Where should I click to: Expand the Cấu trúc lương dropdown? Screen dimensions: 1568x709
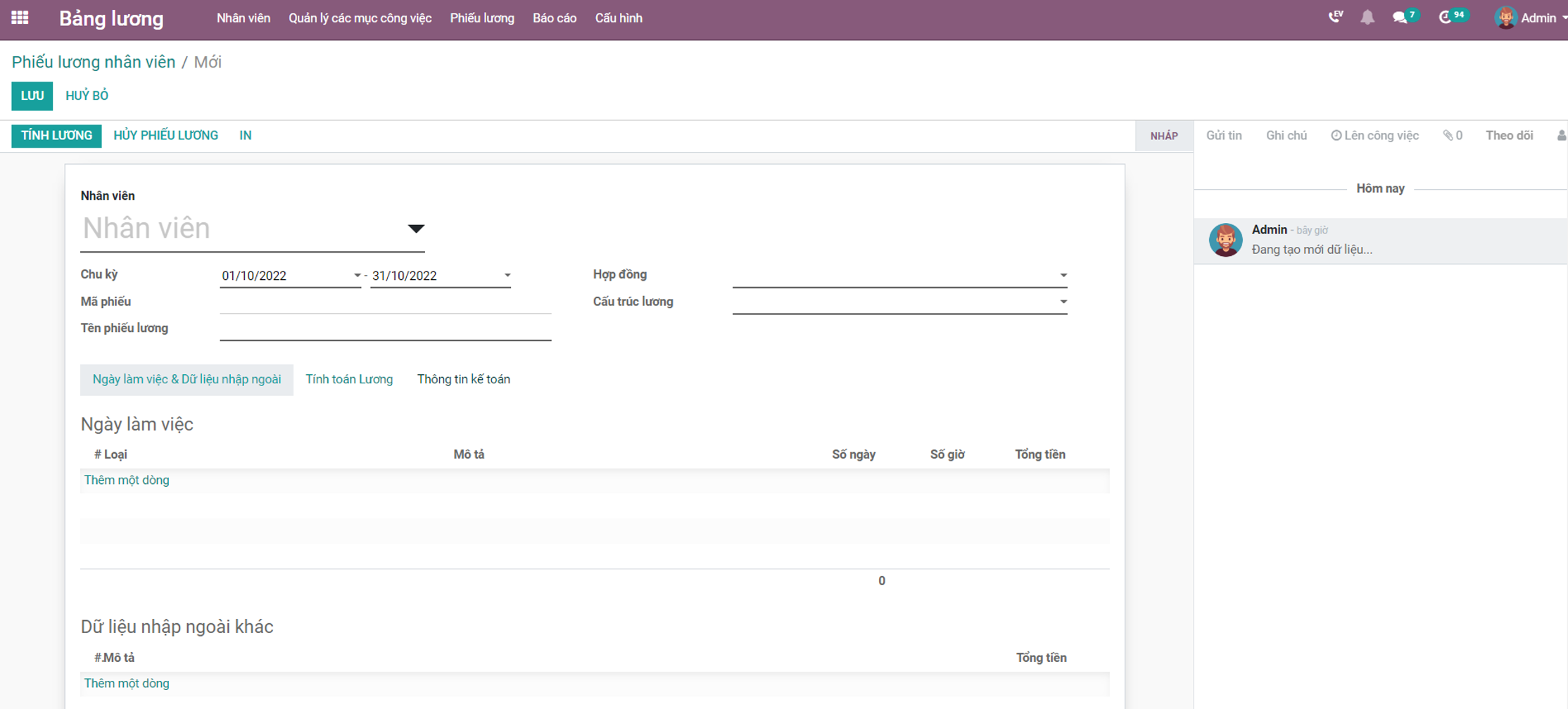[x=1063, y=302]
